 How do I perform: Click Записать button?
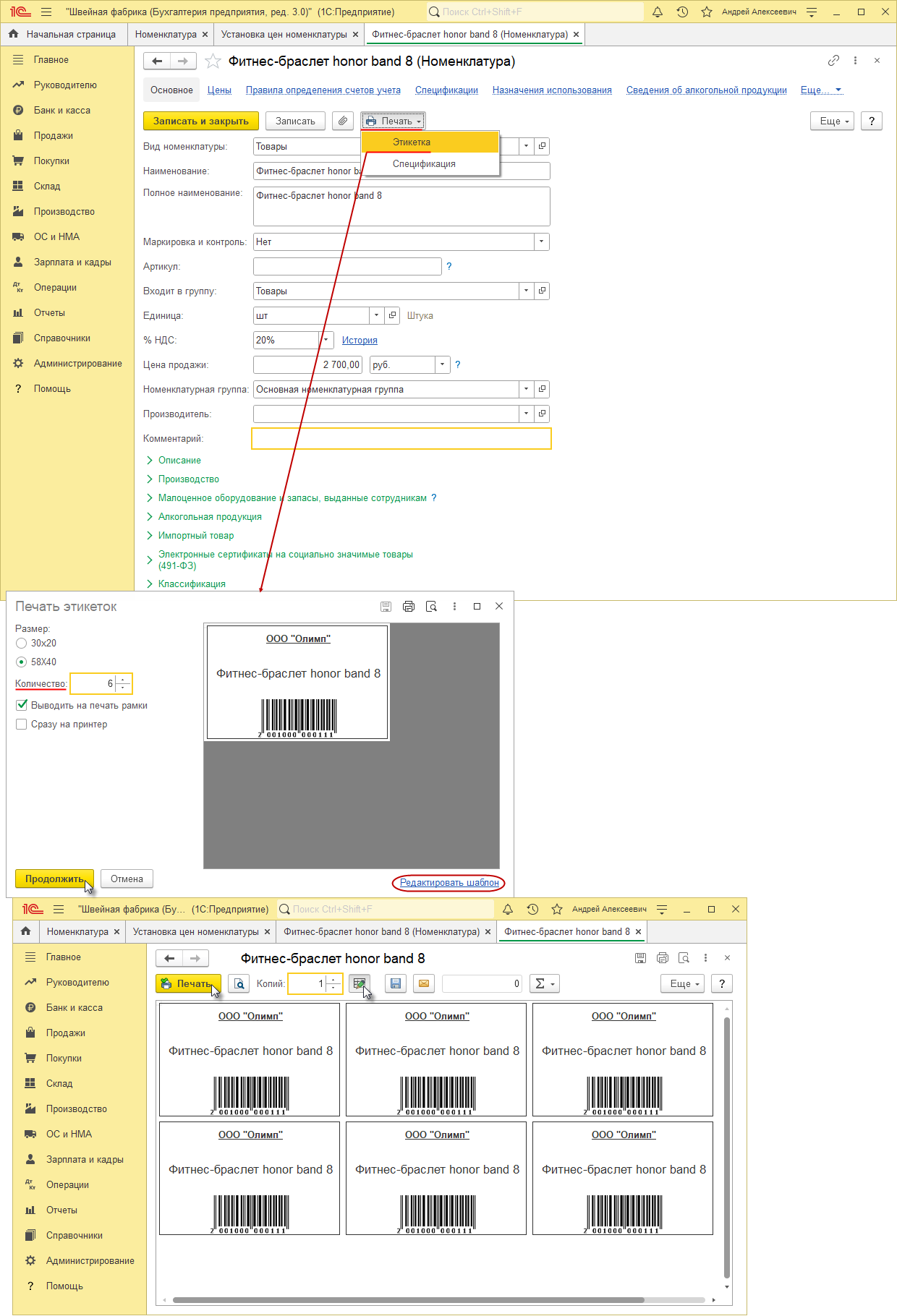coord(295,121)
